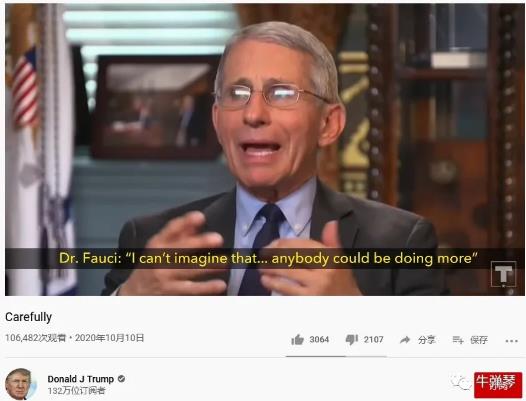This screenshot has width=526, height=401.
Task: Click the 2020年10月10日 upload date
Action: [x=109, y=338]
